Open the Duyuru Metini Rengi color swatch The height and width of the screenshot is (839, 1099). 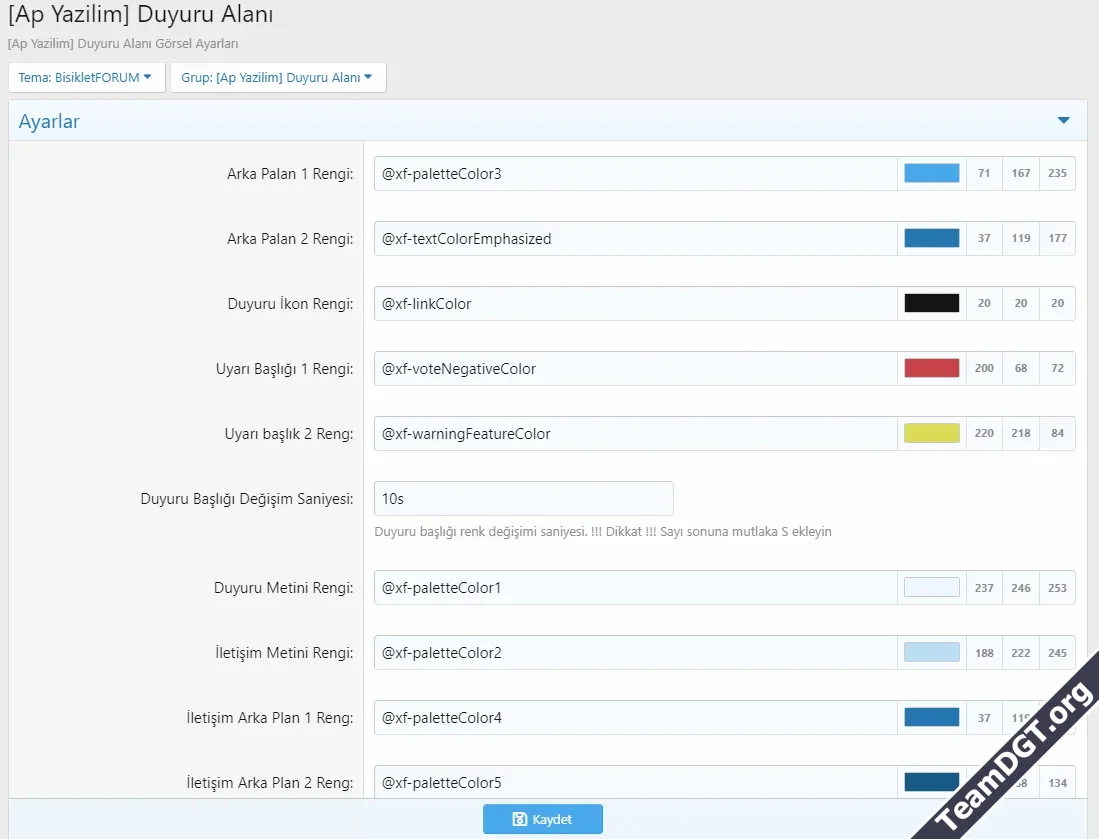click(x=931, y=588)
